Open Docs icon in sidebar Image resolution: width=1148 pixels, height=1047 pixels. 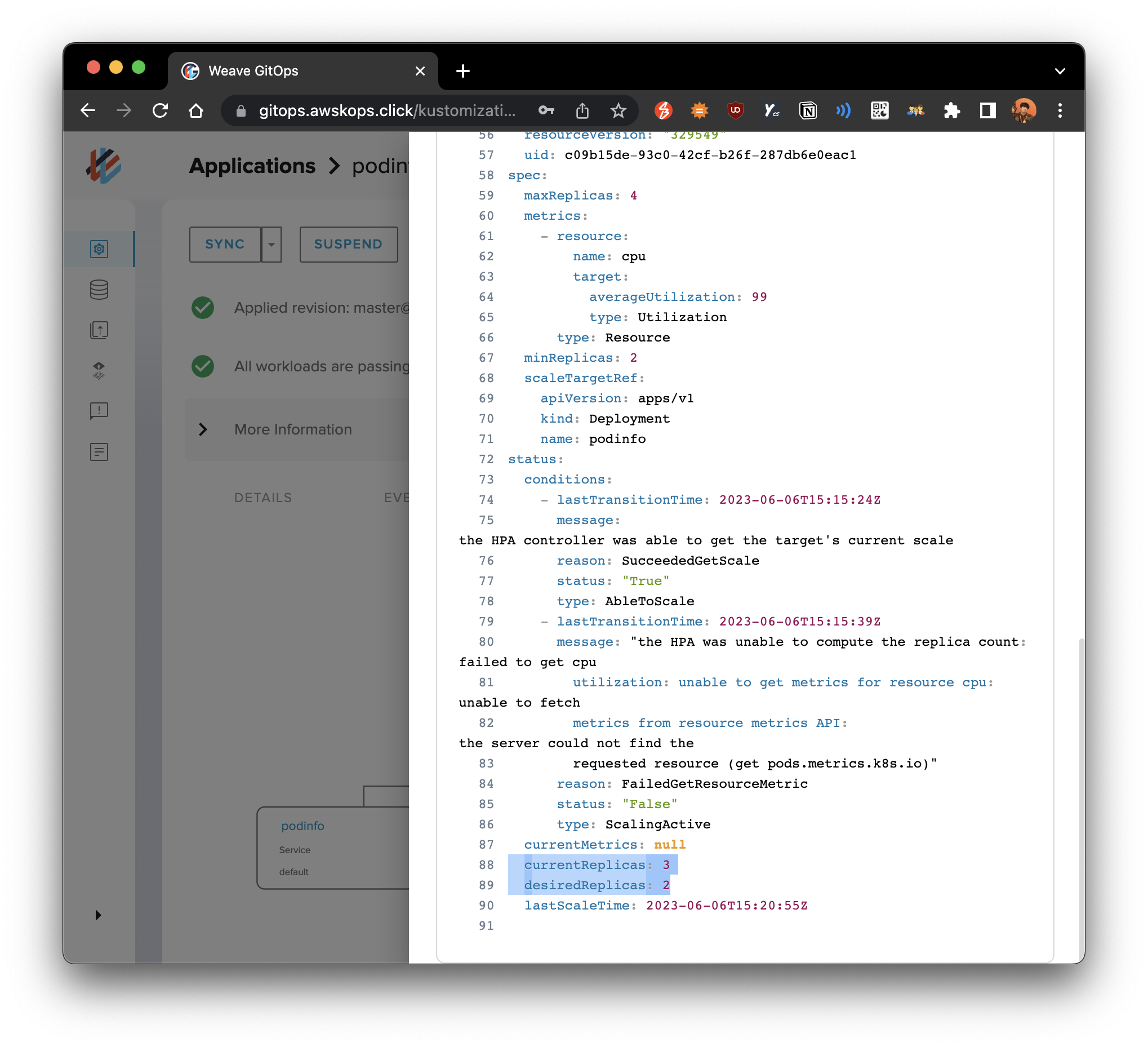99,452
